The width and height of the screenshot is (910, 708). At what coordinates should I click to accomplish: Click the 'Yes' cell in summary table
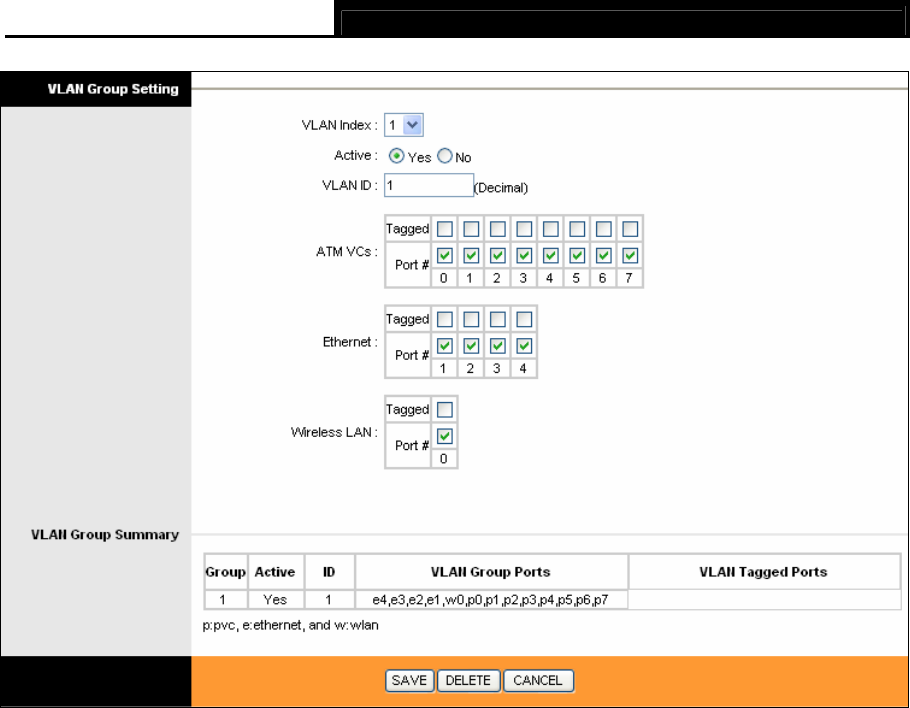[275, 599]
